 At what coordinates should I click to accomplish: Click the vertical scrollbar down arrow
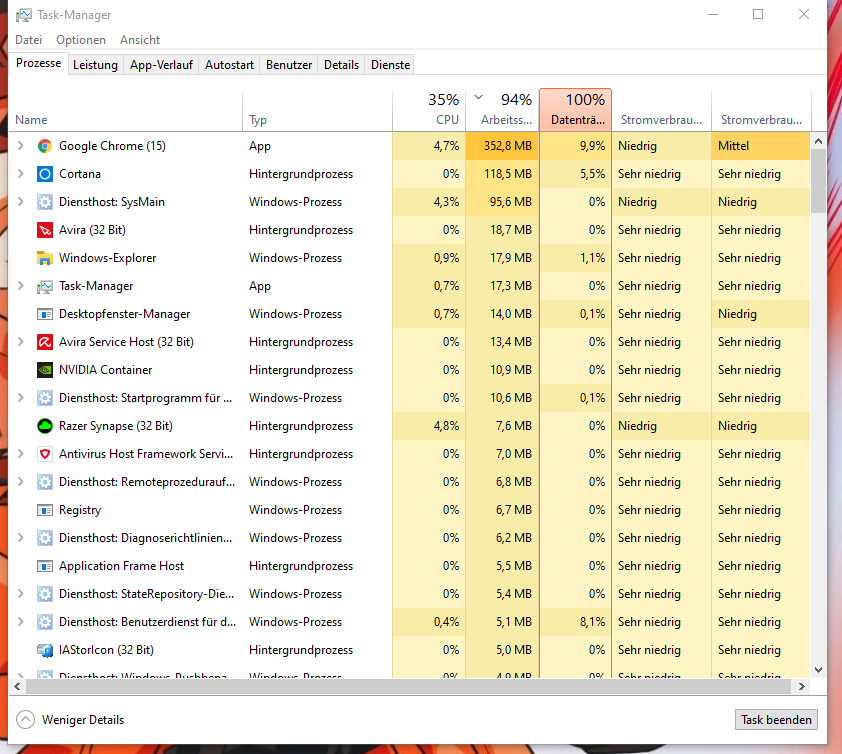click(x=818, y=670)
